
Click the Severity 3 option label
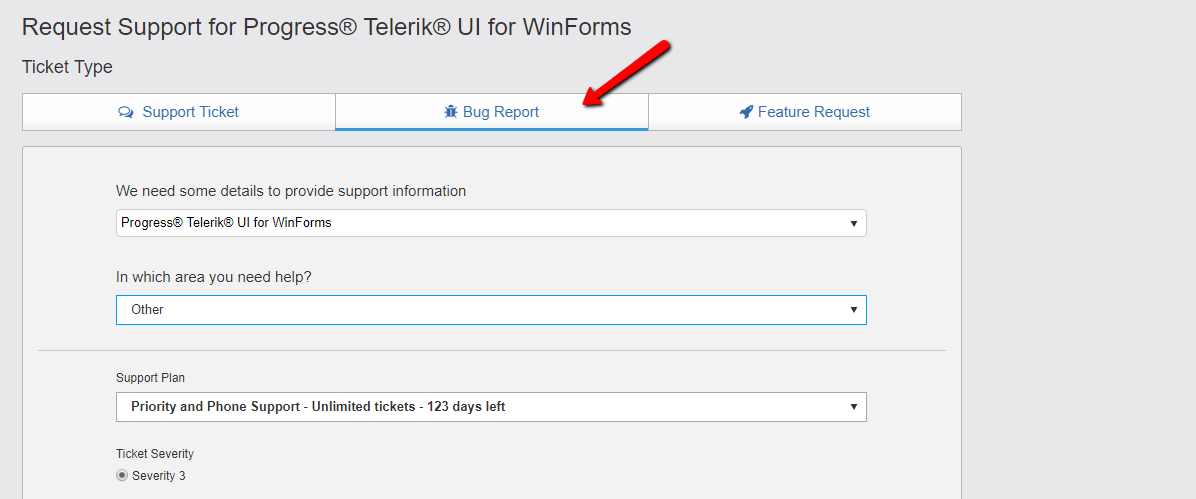[158, 476]
